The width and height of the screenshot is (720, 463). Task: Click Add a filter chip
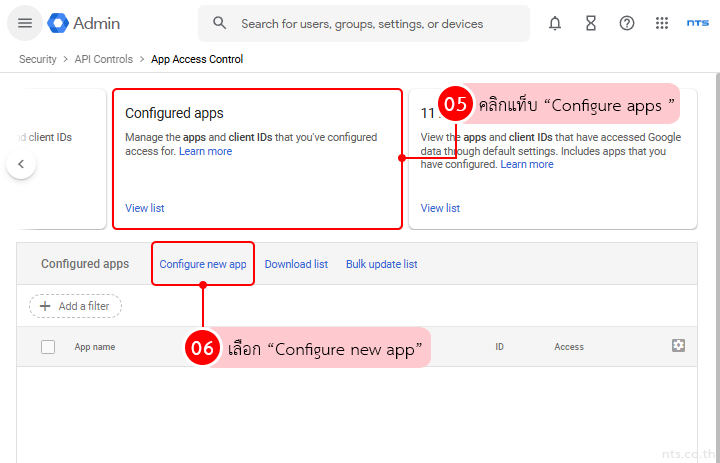coord(75,306)
